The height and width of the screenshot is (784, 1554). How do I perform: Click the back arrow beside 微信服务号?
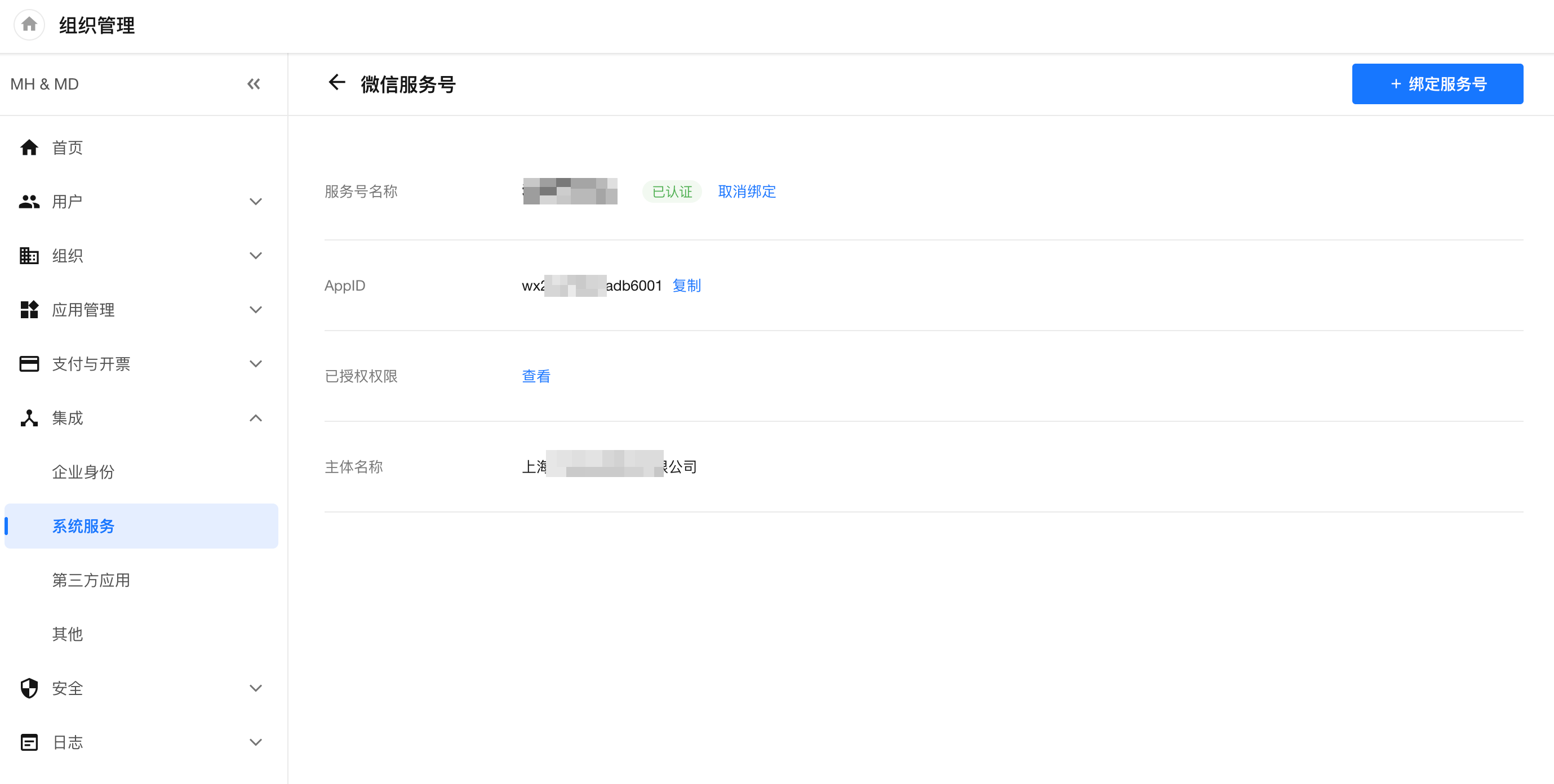(x=336, y=83)
